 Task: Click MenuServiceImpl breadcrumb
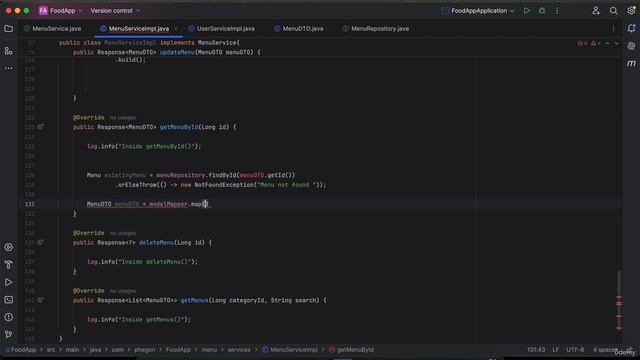coord(290,350)
